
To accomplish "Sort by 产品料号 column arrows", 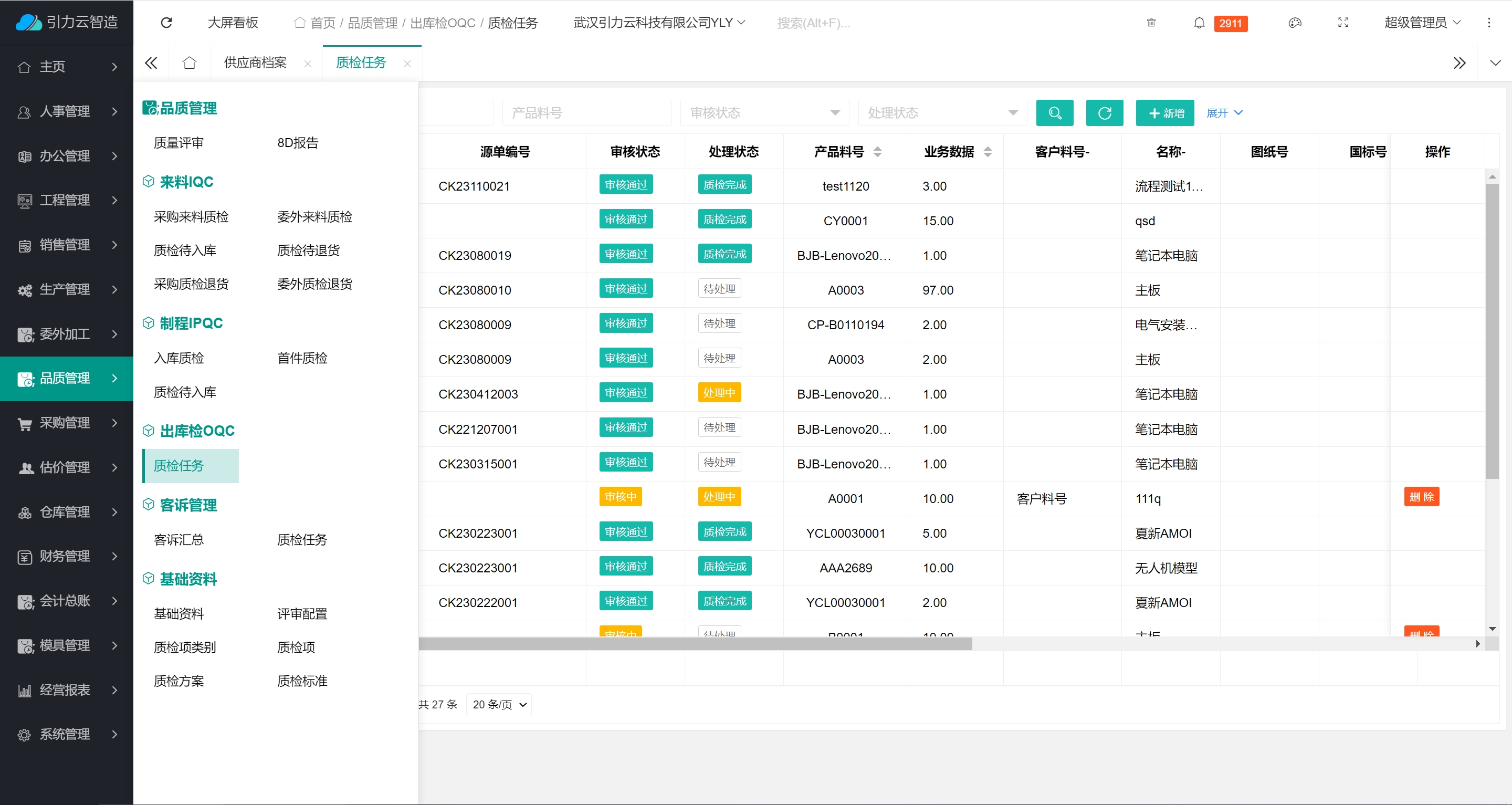I will click(x=877, y=151).
